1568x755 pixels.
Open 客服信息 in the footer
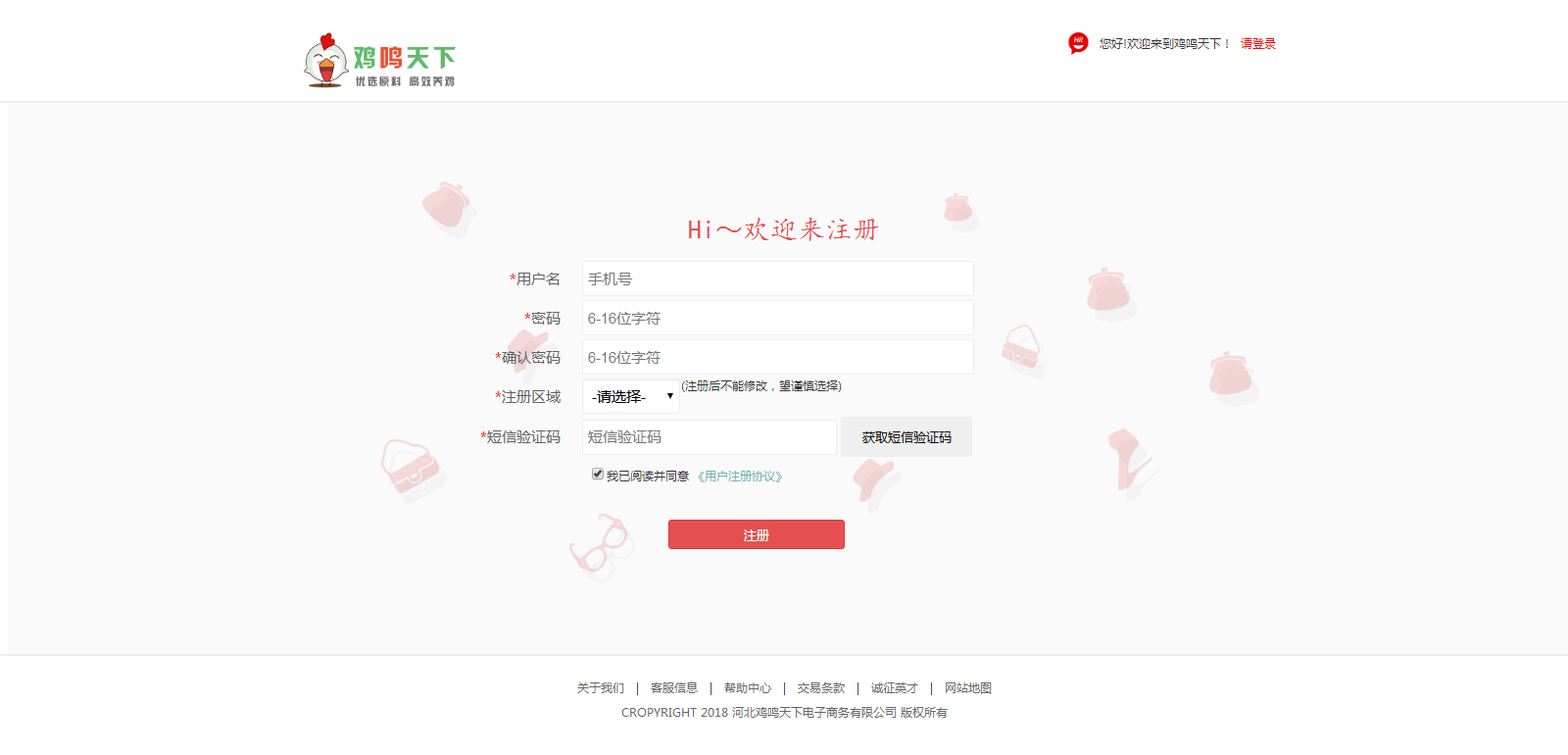674,688
